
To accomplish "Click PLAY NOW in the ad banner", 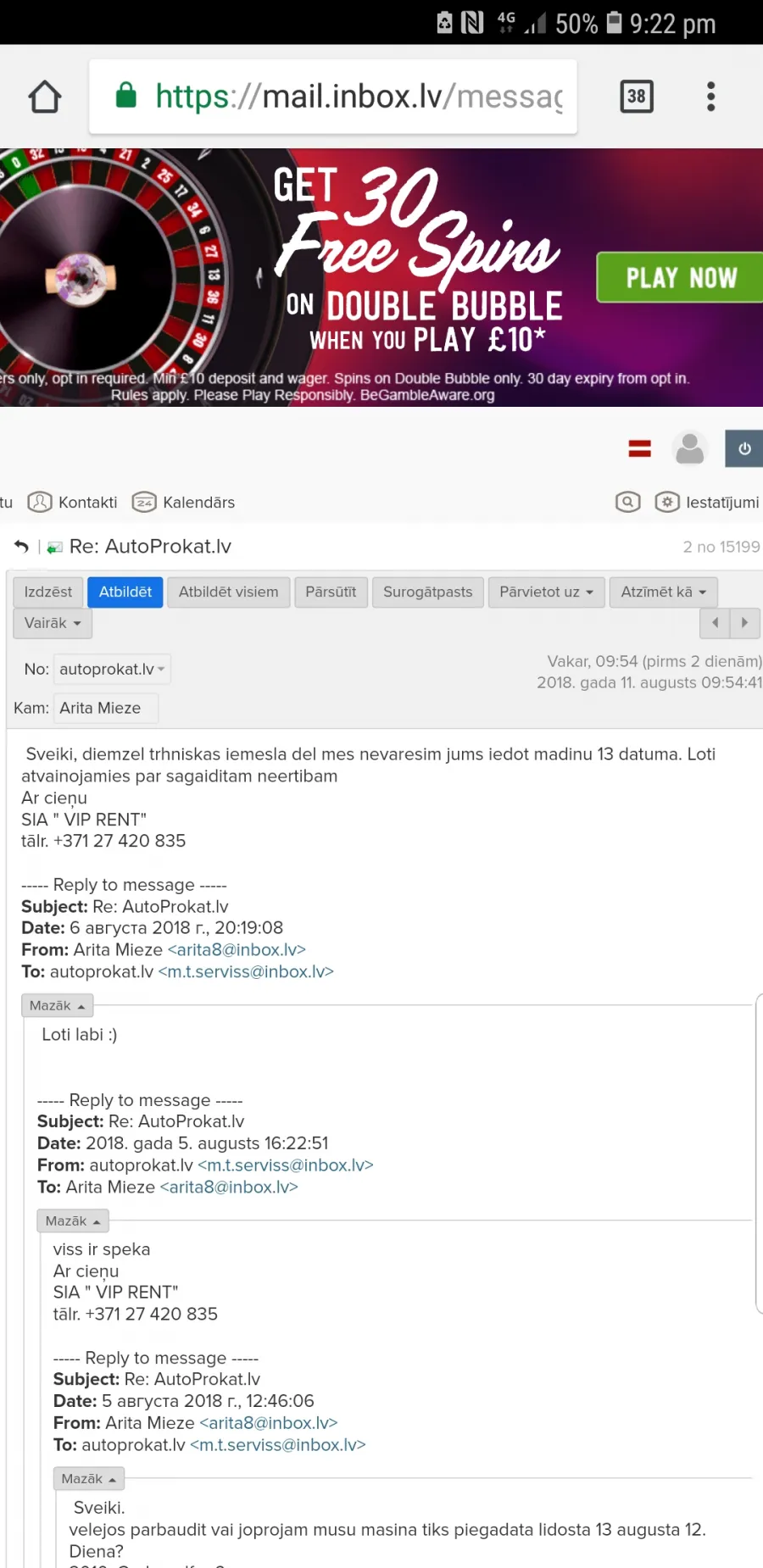I will 680,277.
